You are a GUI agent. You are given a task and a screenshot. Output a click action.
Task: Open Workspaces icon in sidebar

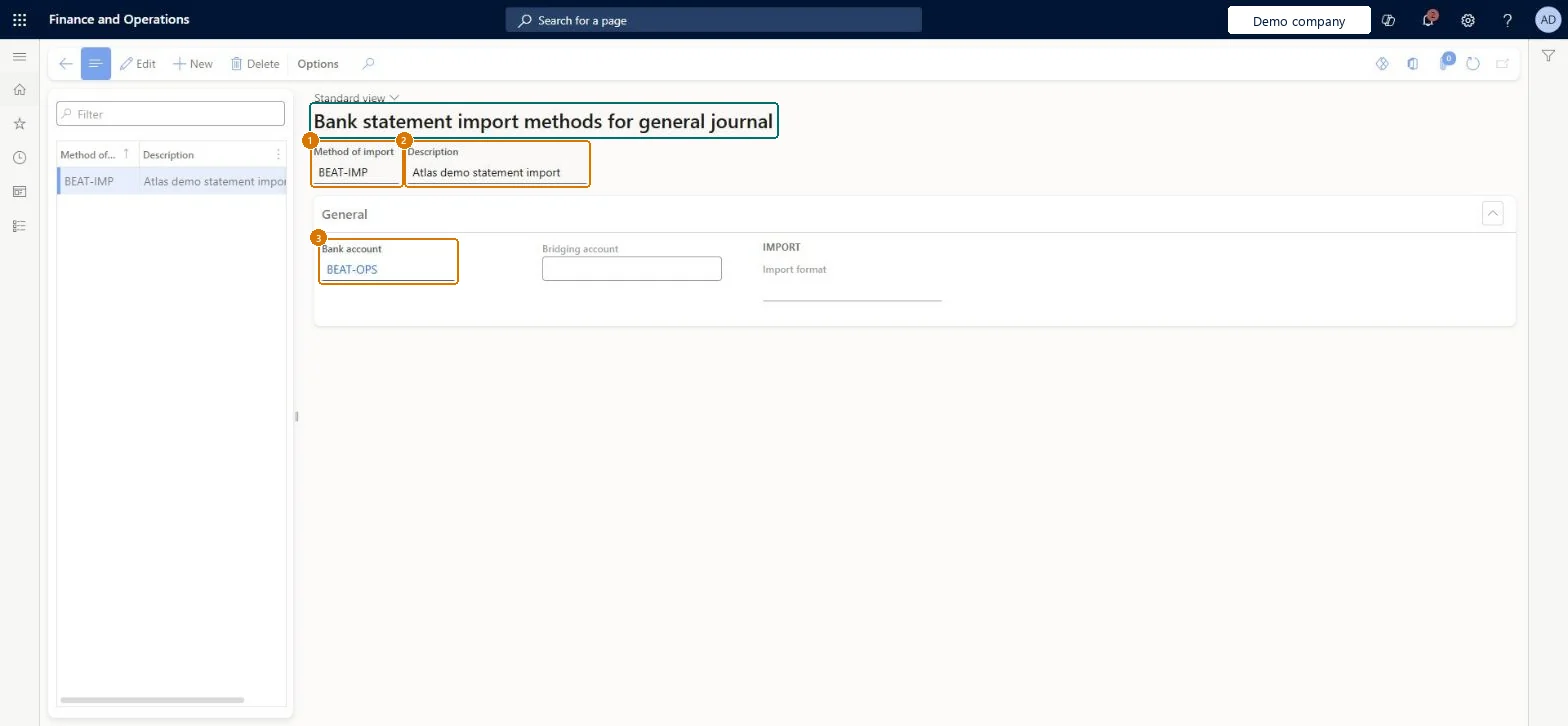point(19,192)
